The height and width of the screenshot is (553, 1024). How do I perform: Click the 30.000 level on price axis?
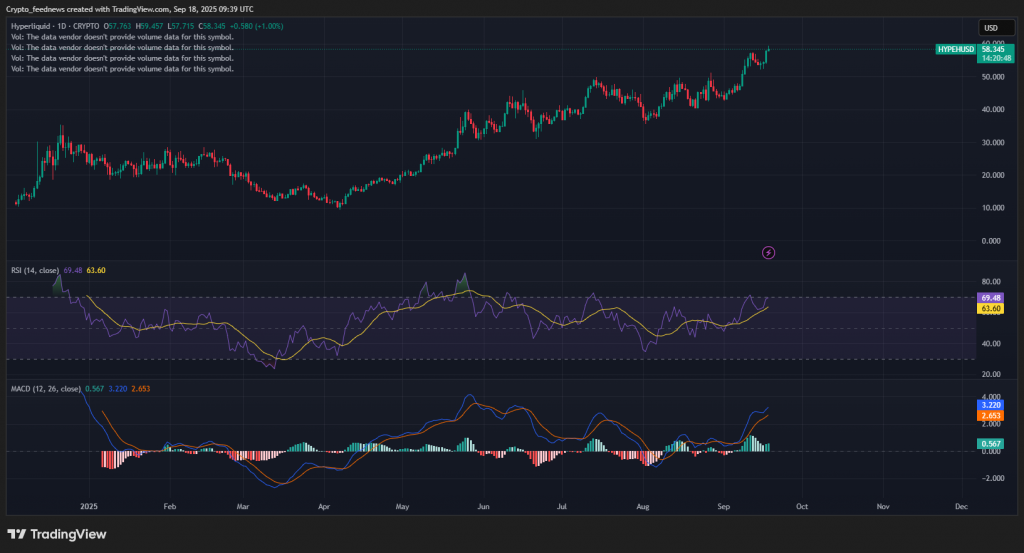(x=991, y=142)
